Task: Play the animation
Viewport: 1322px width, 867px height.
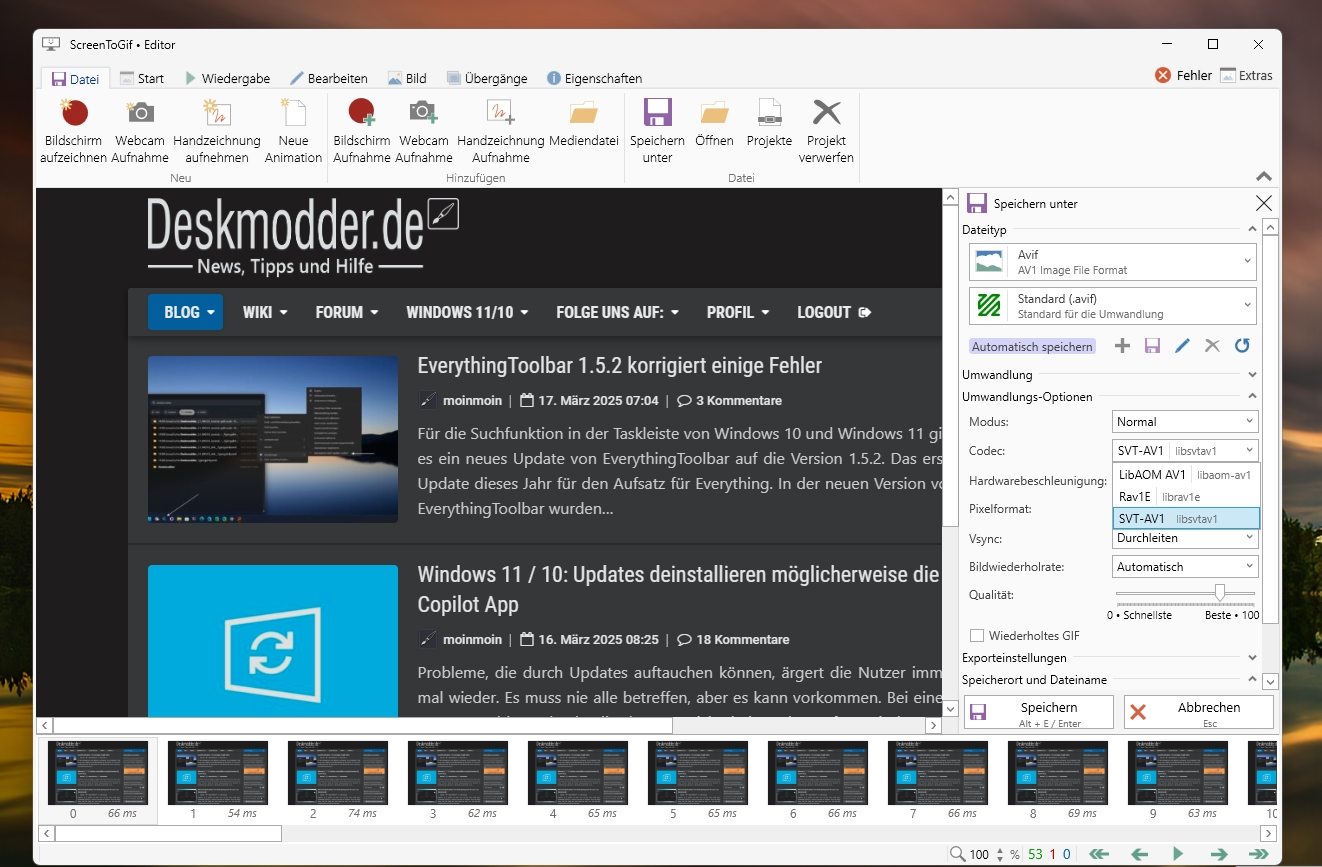Action: 1178,854
